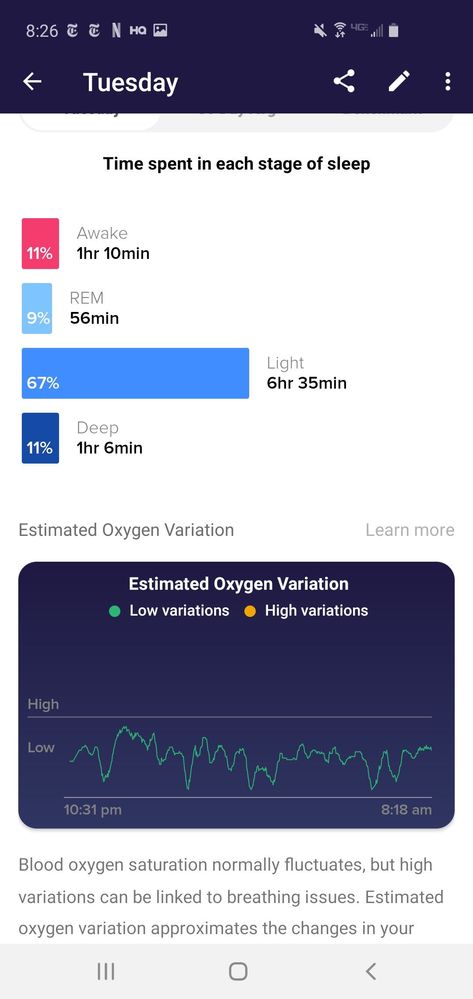This screenshot has width=473, height=999.
Task: Tap the partially hidden left tab pill
Action: [x=89, y=122]
